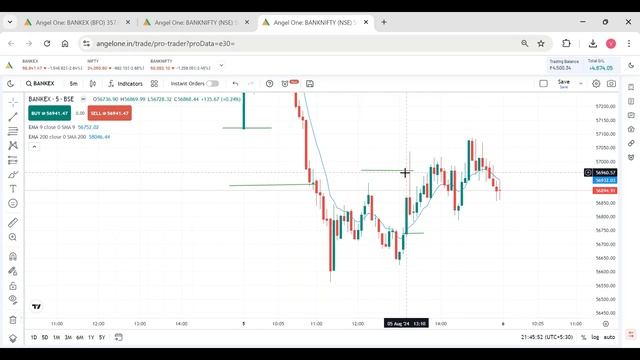Open the BANKNIFTY ticker in header
This screenshot has height=360, width=640.
pos(180,65)
